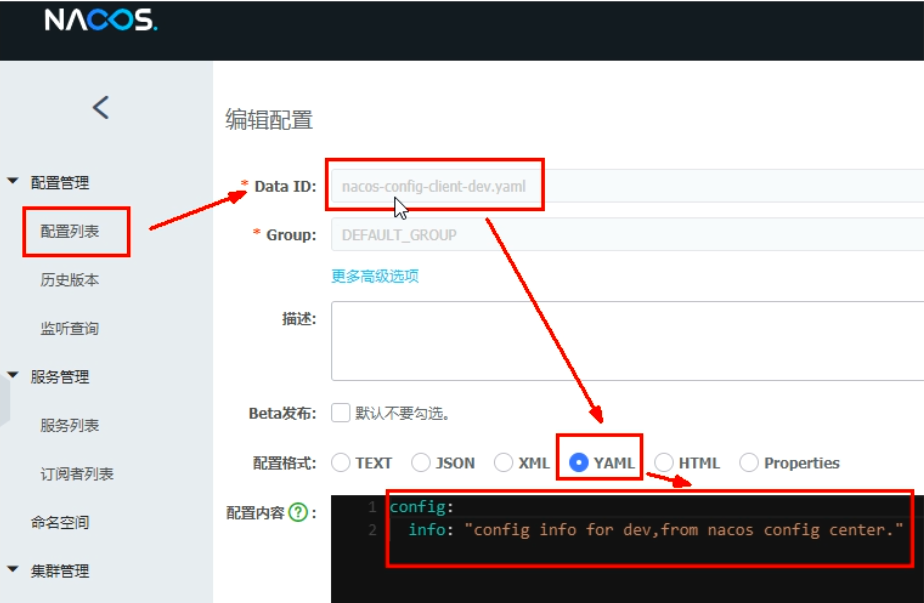Click the Group input field
This screenshot has width=924, height=603.
point(627,235)
